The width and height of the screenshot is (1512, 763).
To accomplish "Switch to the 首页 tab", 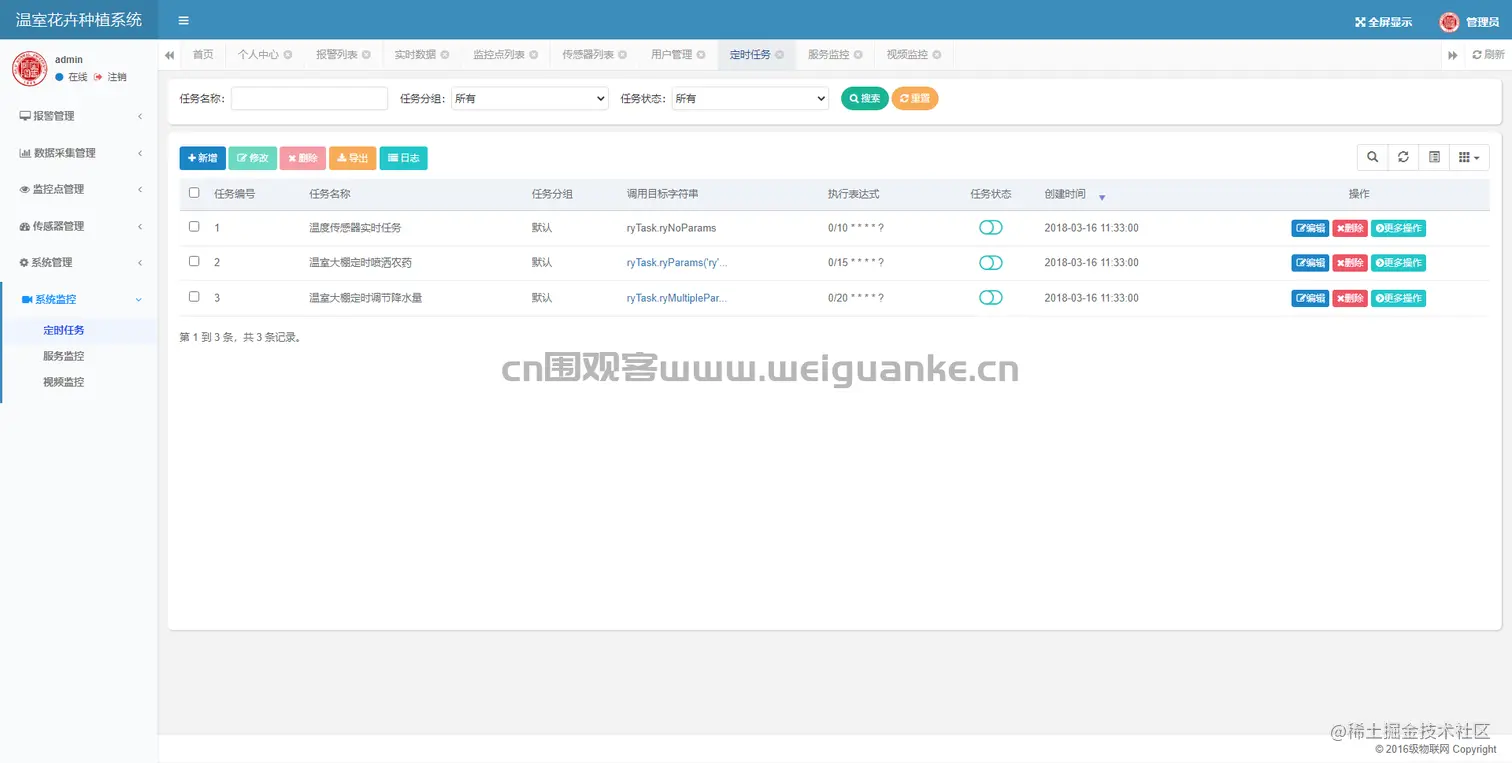I will coord(203,55).
